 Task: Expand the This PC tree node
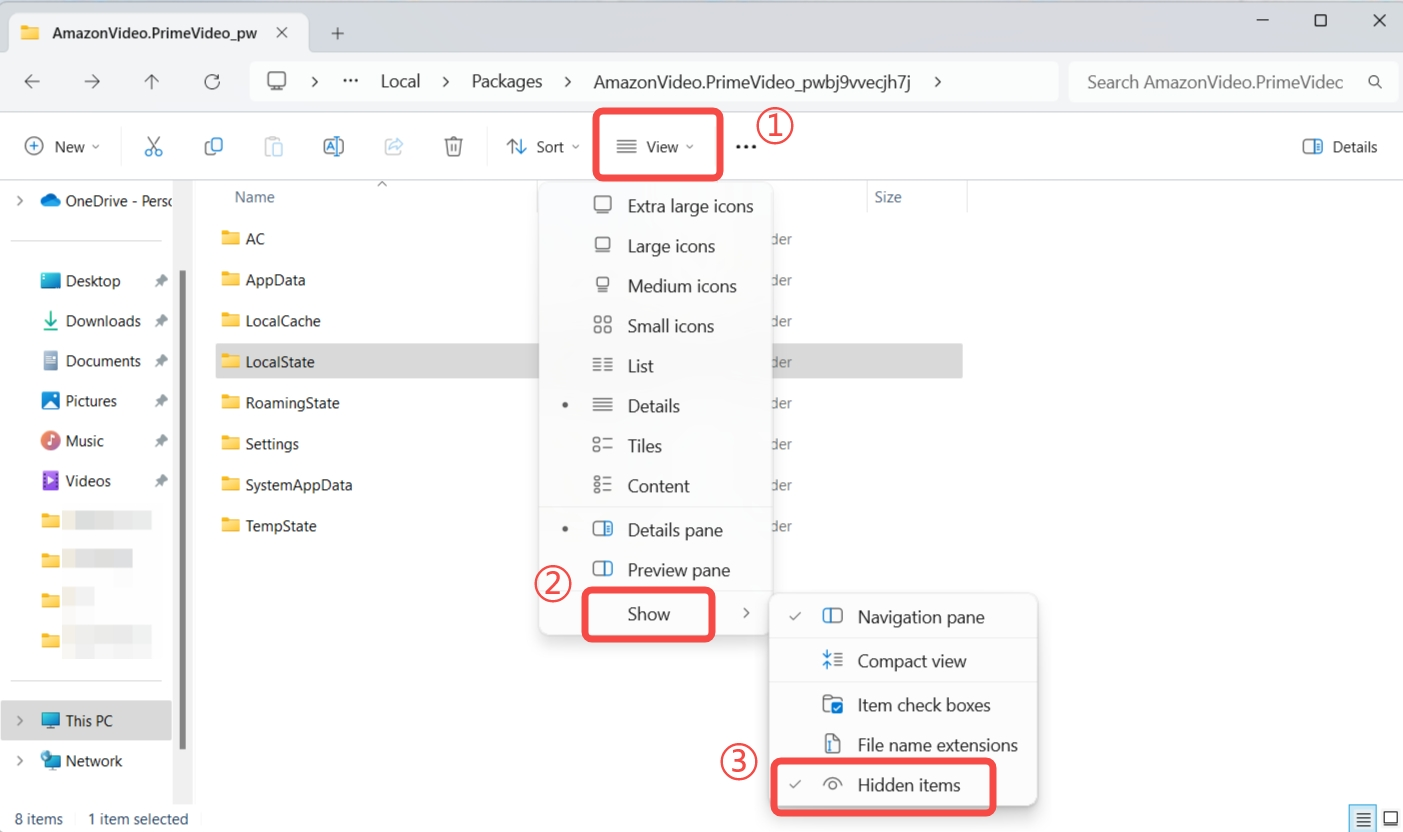pyautogui.click(x=20, y=721)
